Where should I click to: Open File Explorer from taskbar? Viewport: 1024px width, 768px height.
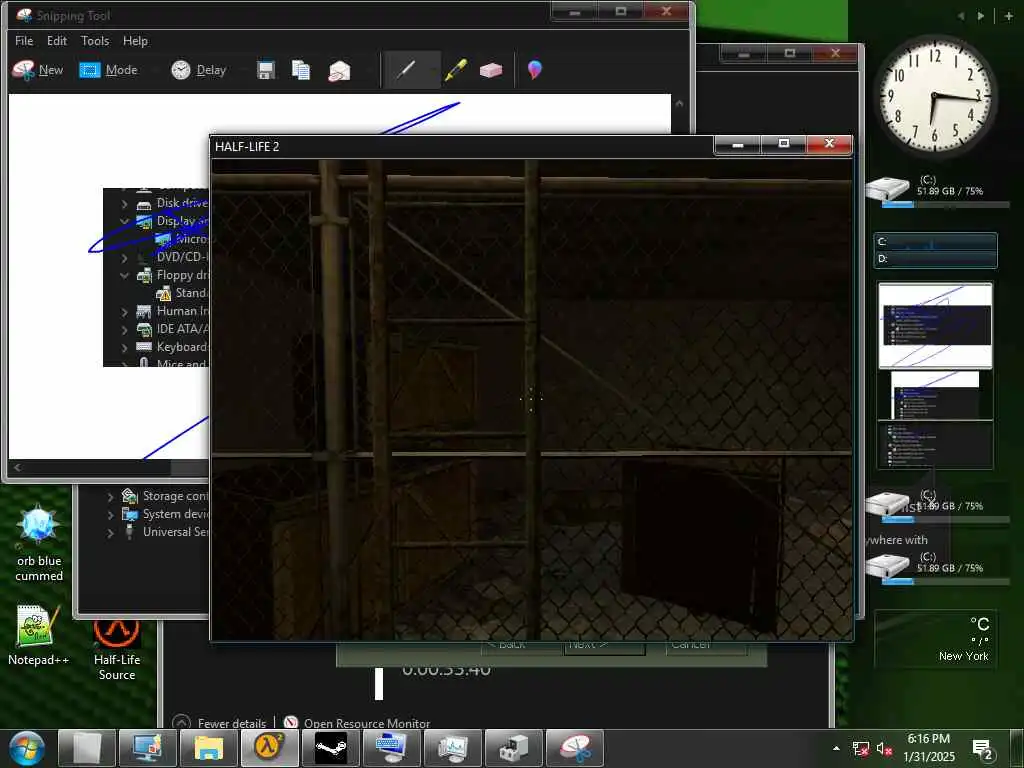coord(208,748)
